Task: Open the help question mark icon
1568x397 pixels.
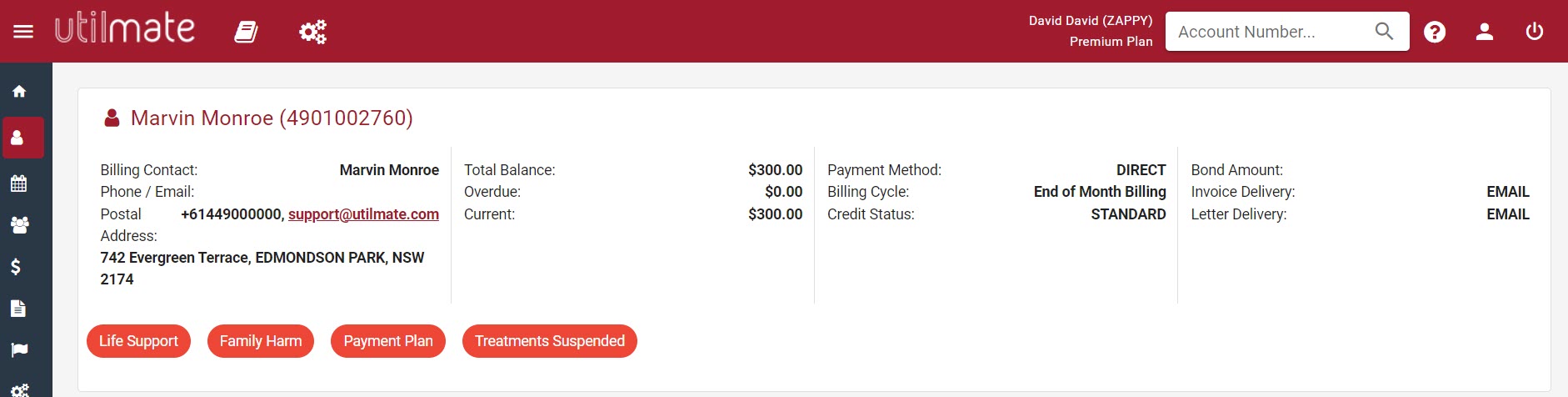Action: (1435, 32)
